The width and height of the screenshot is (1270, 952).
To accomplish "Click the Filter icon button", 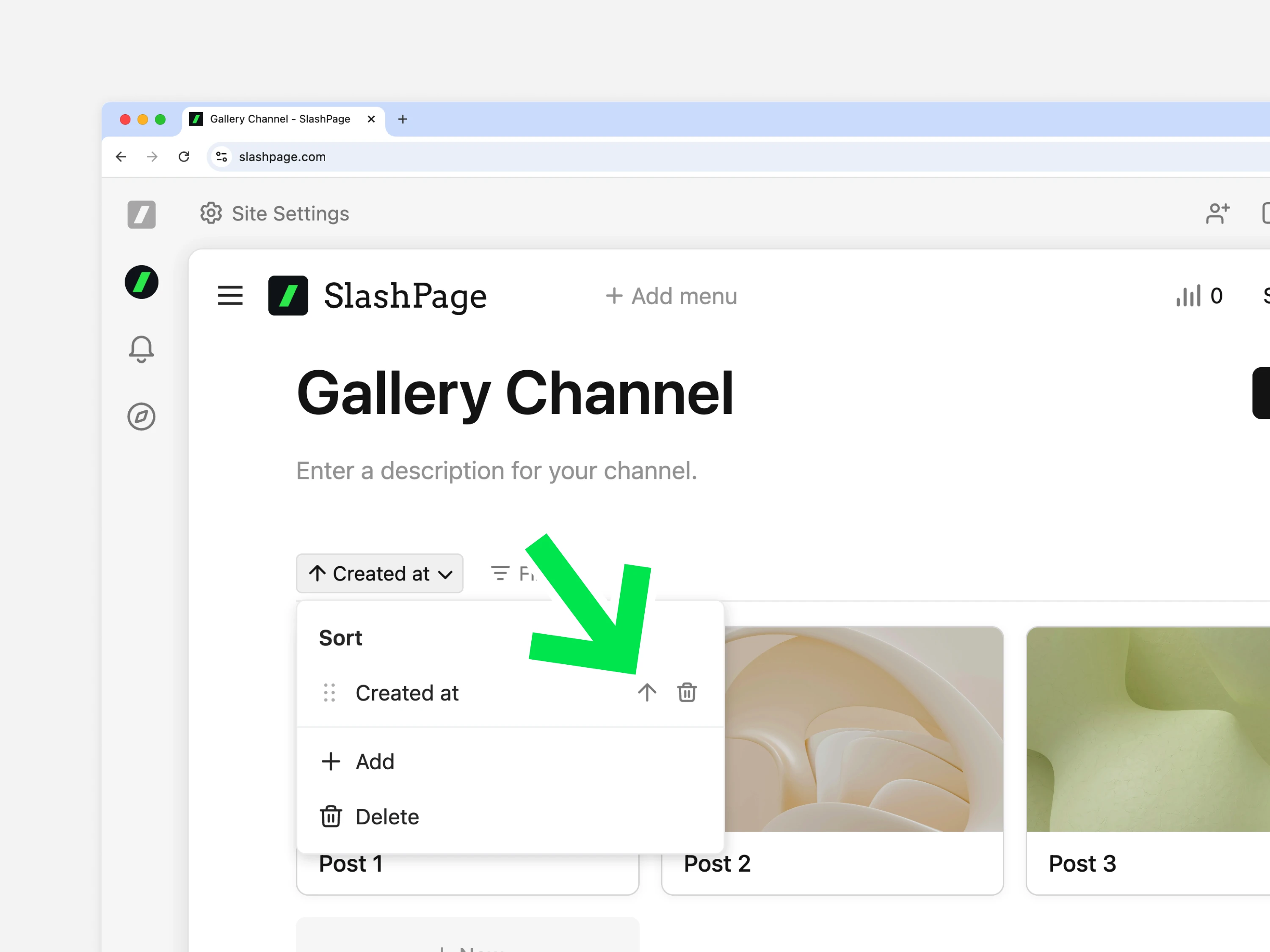I will point(500,573).
